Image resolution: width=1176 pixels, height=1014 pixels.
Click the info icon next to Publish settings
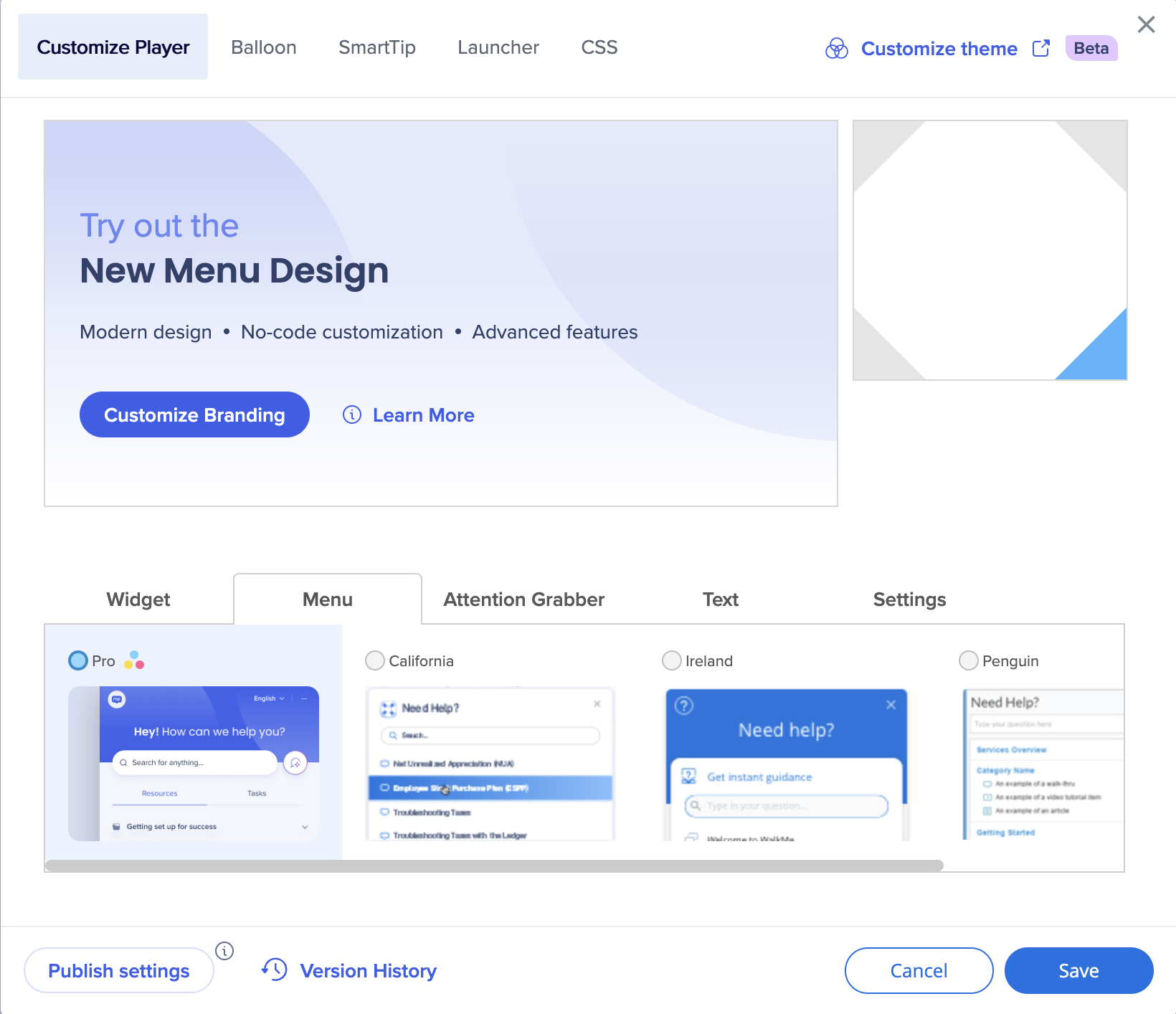click(224, 951)
